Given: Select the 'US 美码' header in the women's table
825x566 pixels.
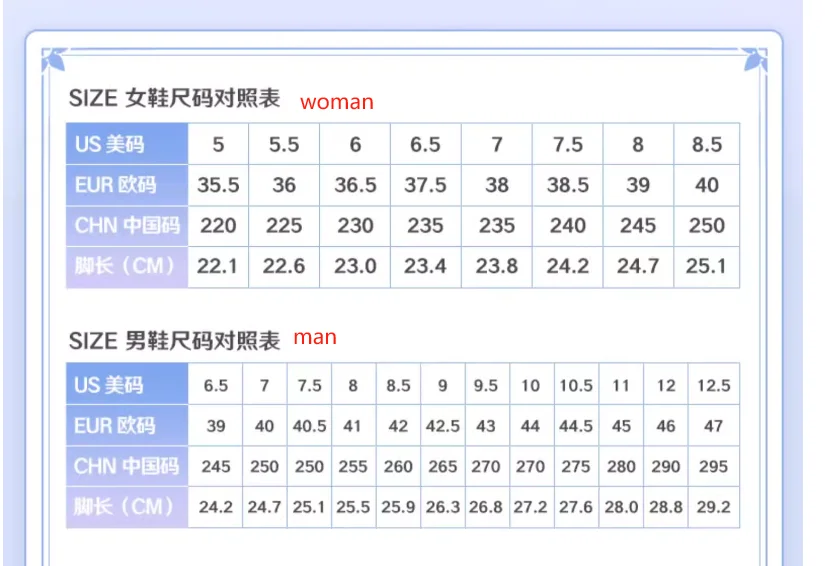Looking at the screenshot, I should (x=127, y=144).
